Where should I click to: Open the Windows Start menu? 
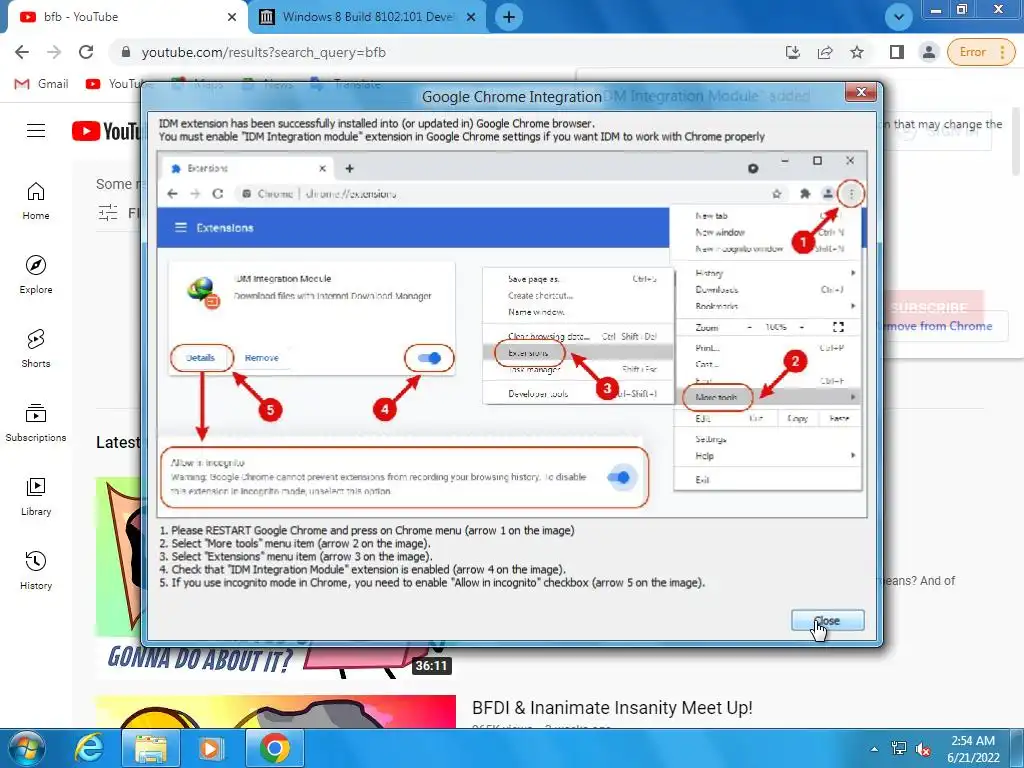[x=26, y=748]
